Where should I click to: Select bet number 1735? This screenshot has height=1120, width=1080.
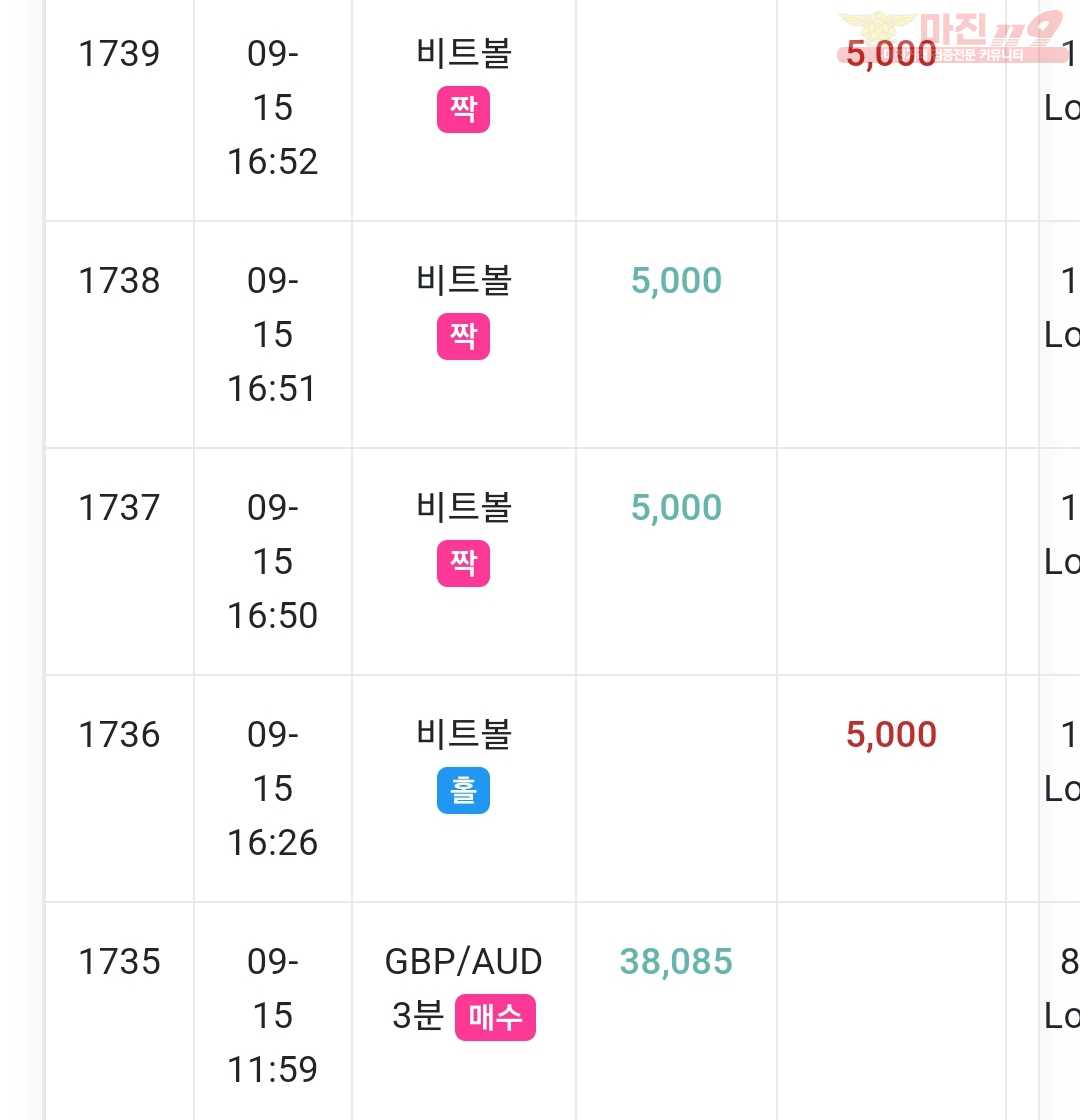pos(119,961)
